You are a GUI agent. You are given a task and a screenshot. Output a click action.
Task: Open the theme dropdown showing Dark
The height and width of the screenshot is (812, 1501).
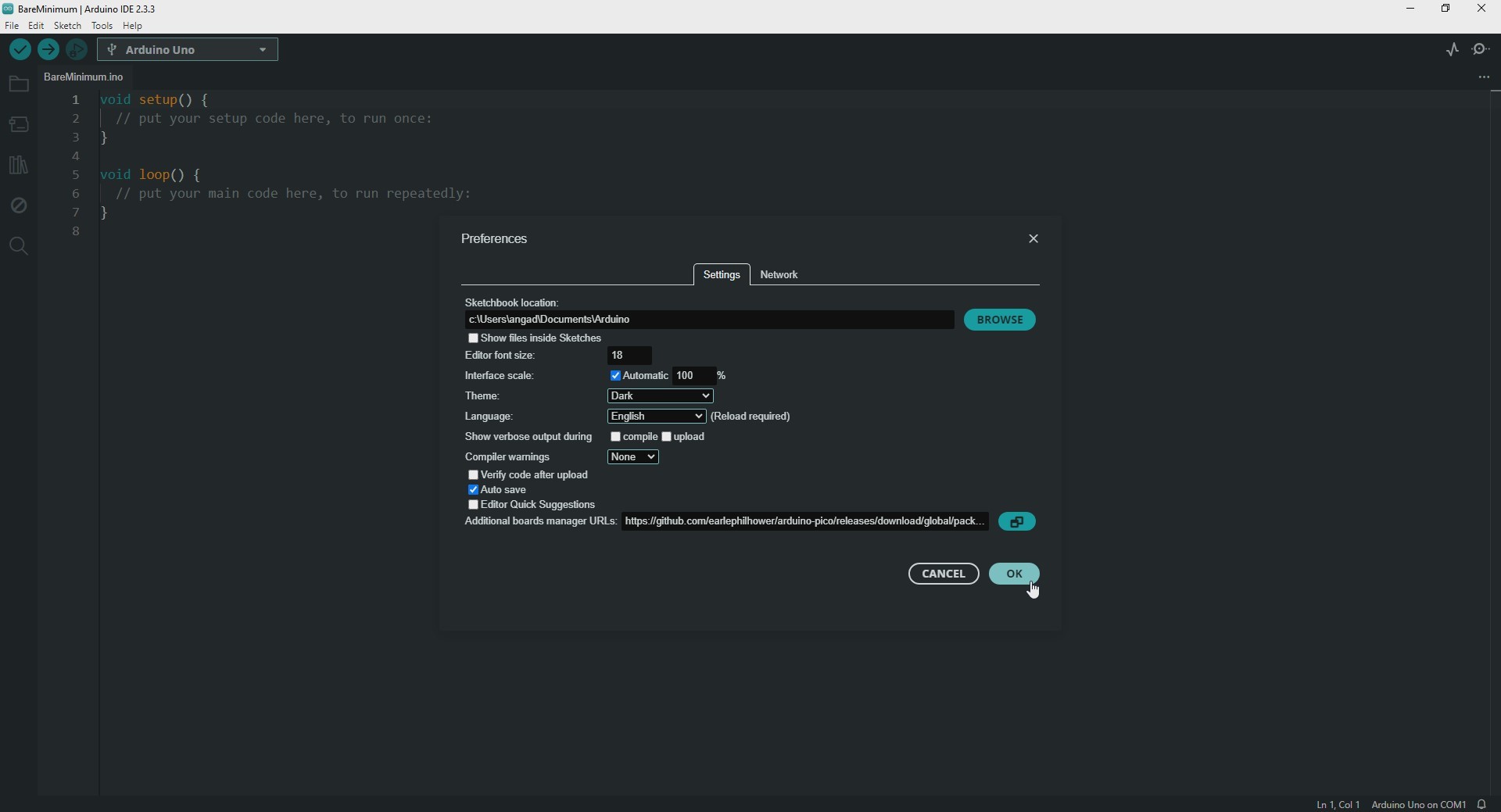pyautogui.click(x=661, y=396)
